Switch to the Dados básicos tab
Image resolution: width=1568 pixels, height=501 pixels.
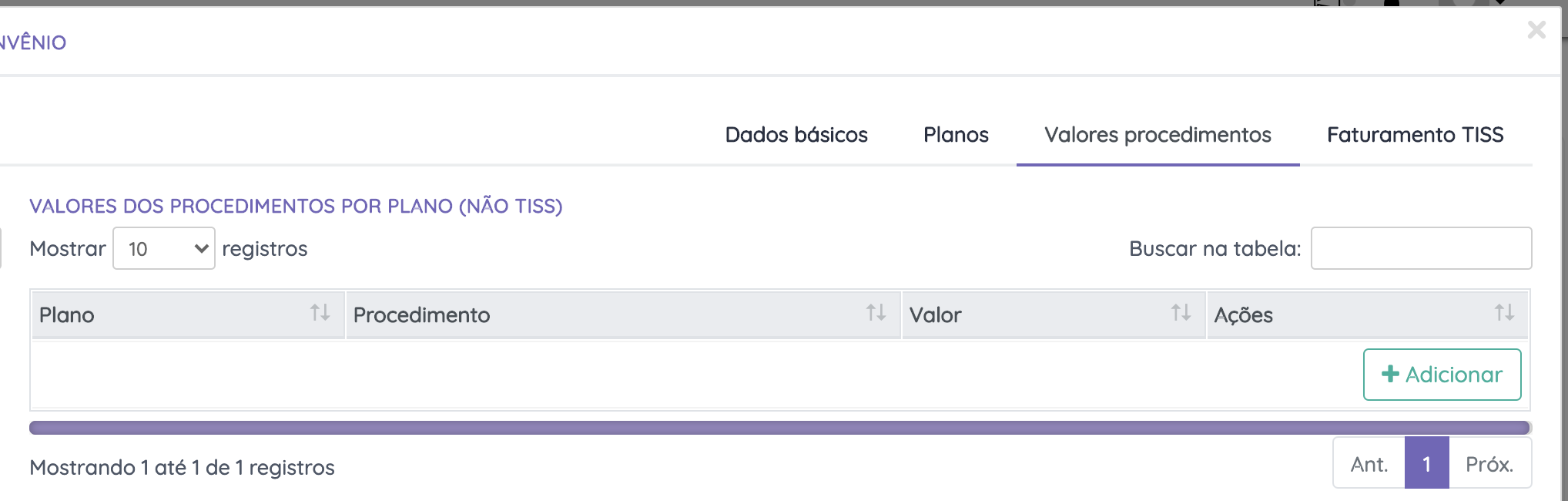point(796,135)
